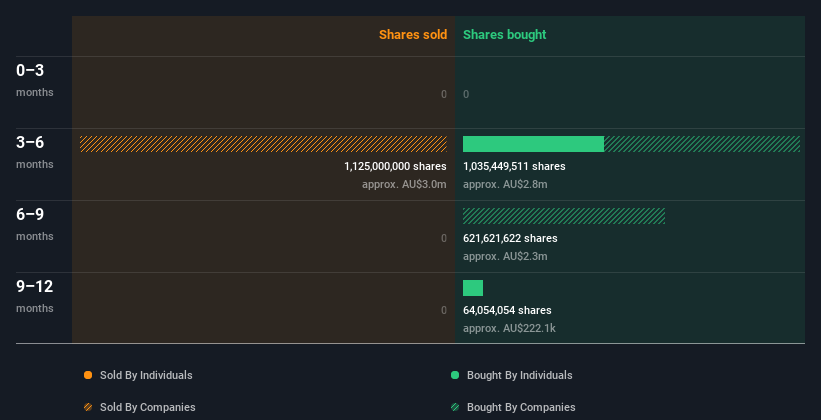
Task: Click the 1,125,000,000 shares value
Action: point(395,166)
